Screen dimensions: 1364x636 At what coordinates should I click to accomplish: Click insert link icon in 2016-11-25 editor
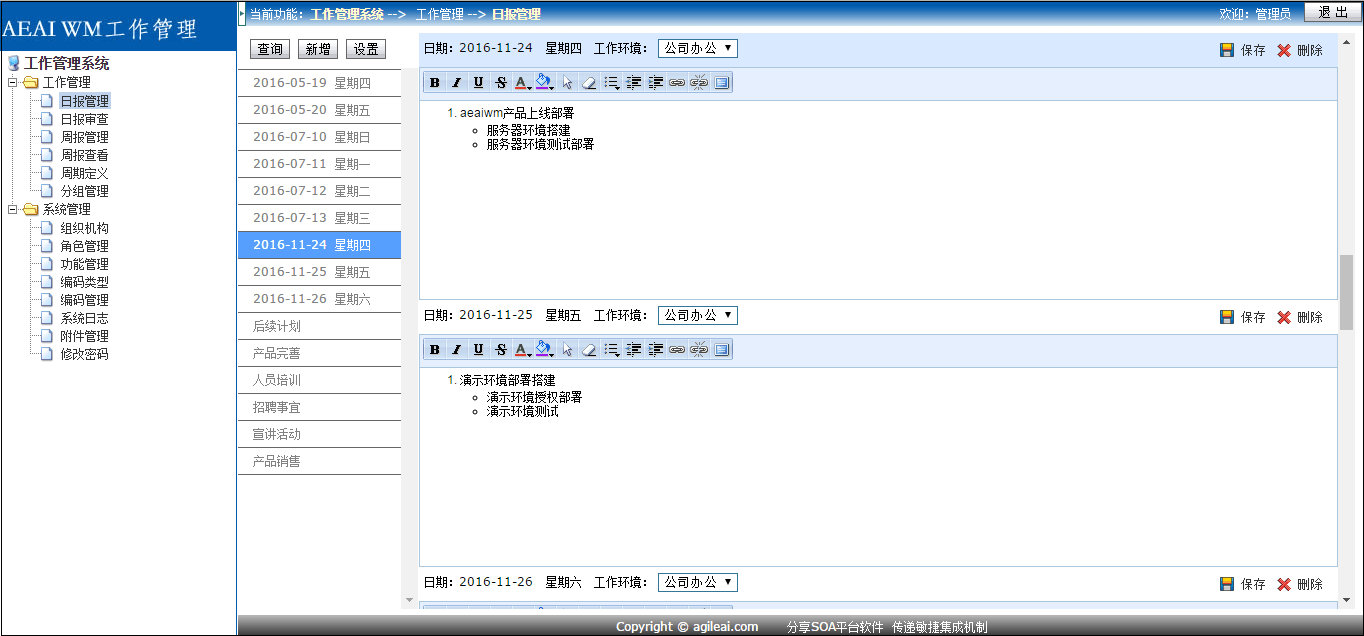pyautogui.click(x=677, y=350)
